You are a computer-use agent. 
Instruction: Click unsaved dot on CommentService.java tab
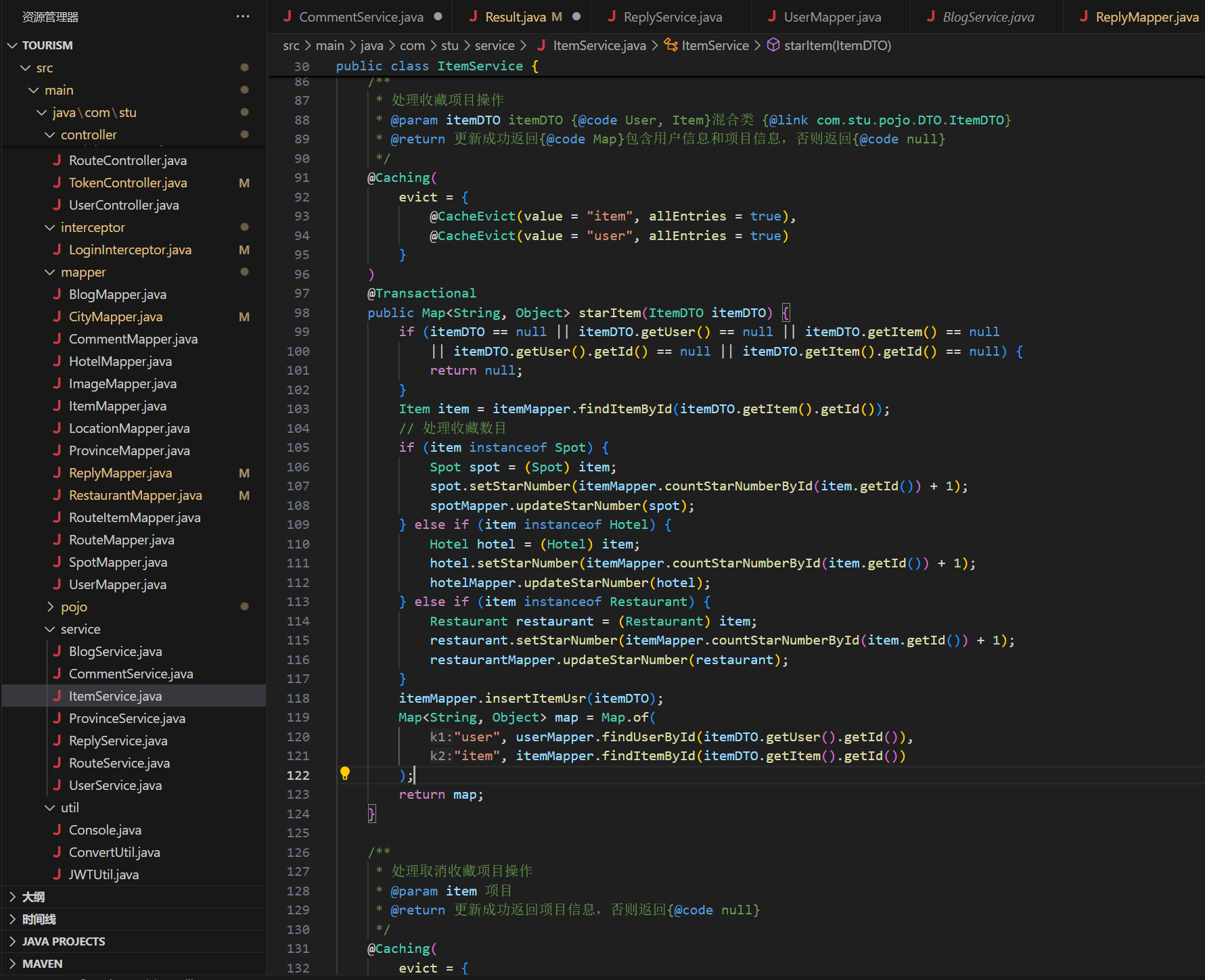[x=438, y=17]
